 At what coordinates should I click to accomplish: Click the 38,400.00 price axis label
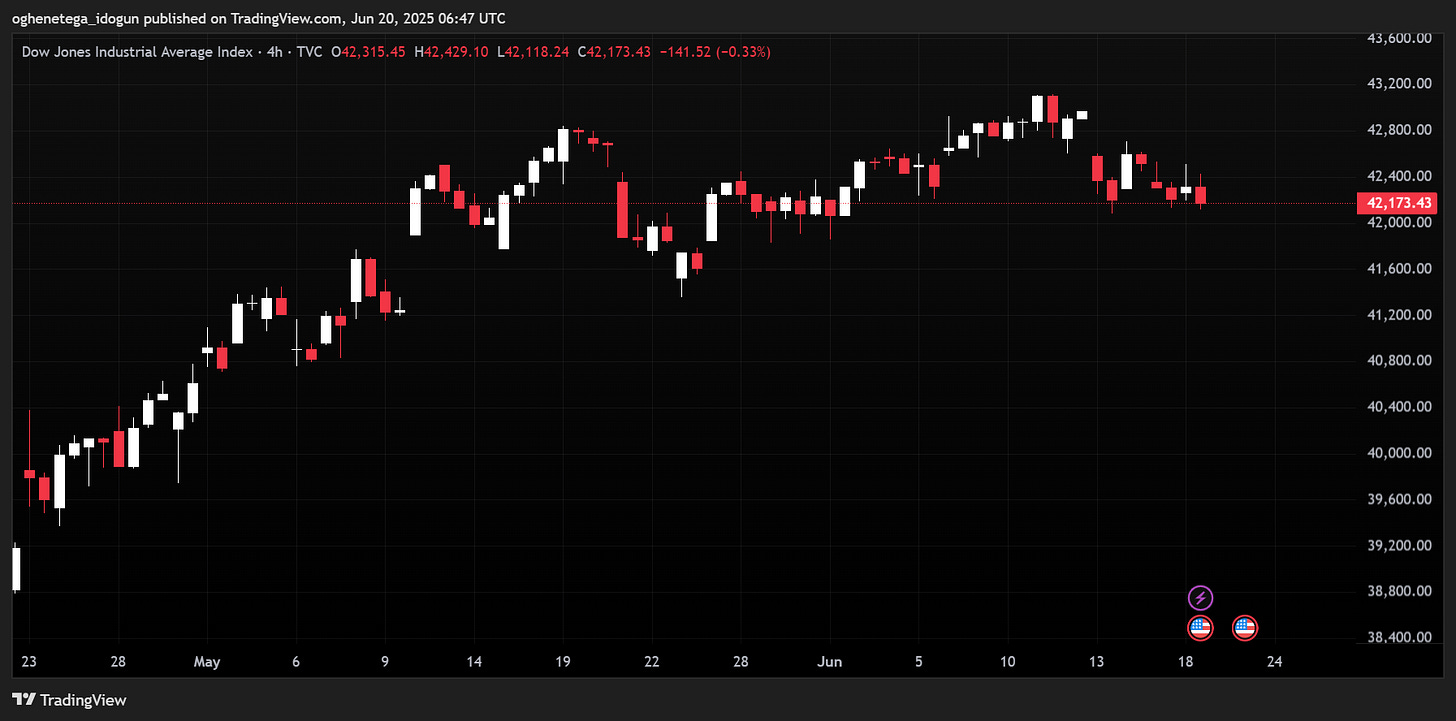(x=1400, y=638)
